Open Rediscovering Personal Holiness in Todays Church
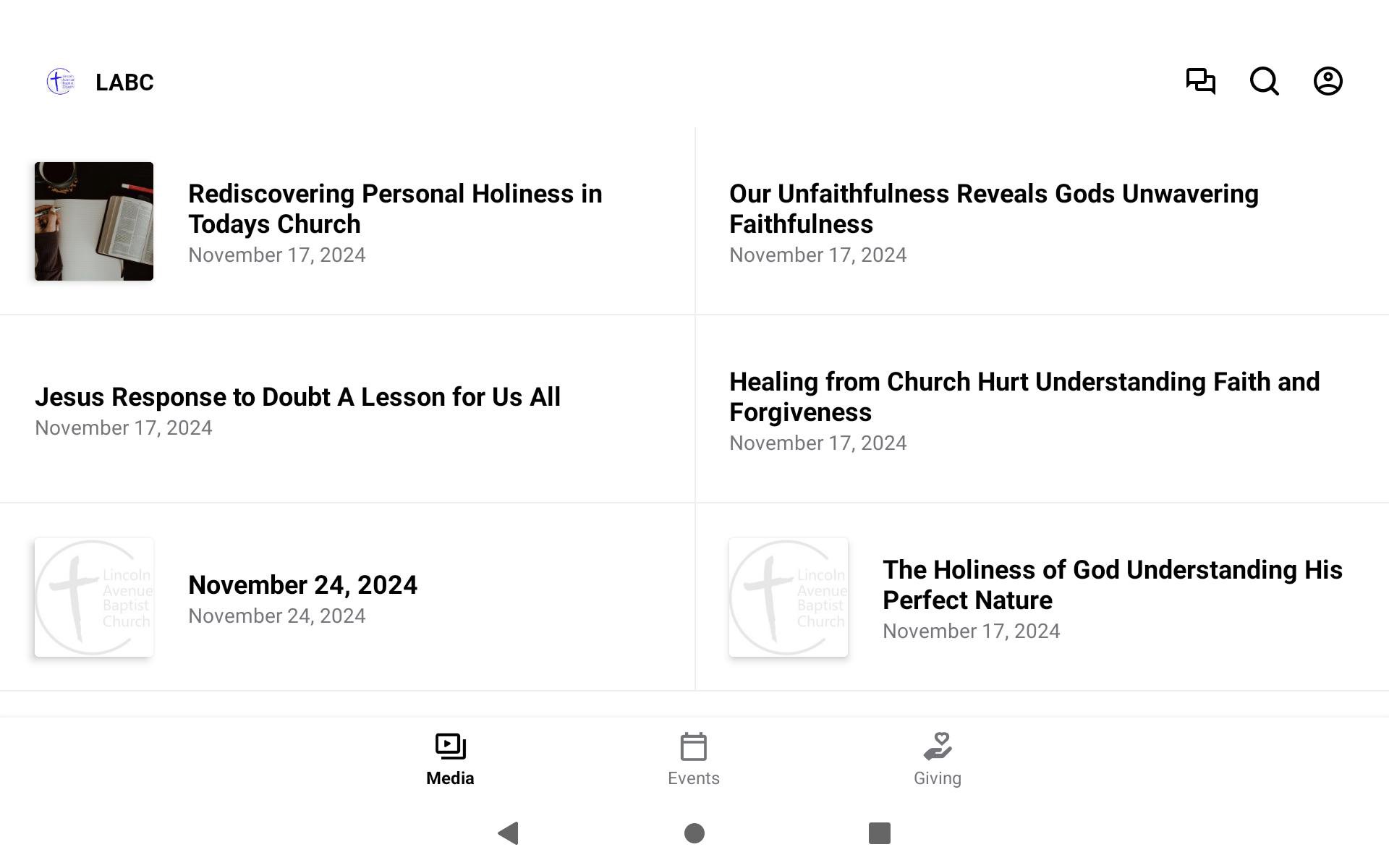Viewport: 1389px width, 868px height. point(395,209)
